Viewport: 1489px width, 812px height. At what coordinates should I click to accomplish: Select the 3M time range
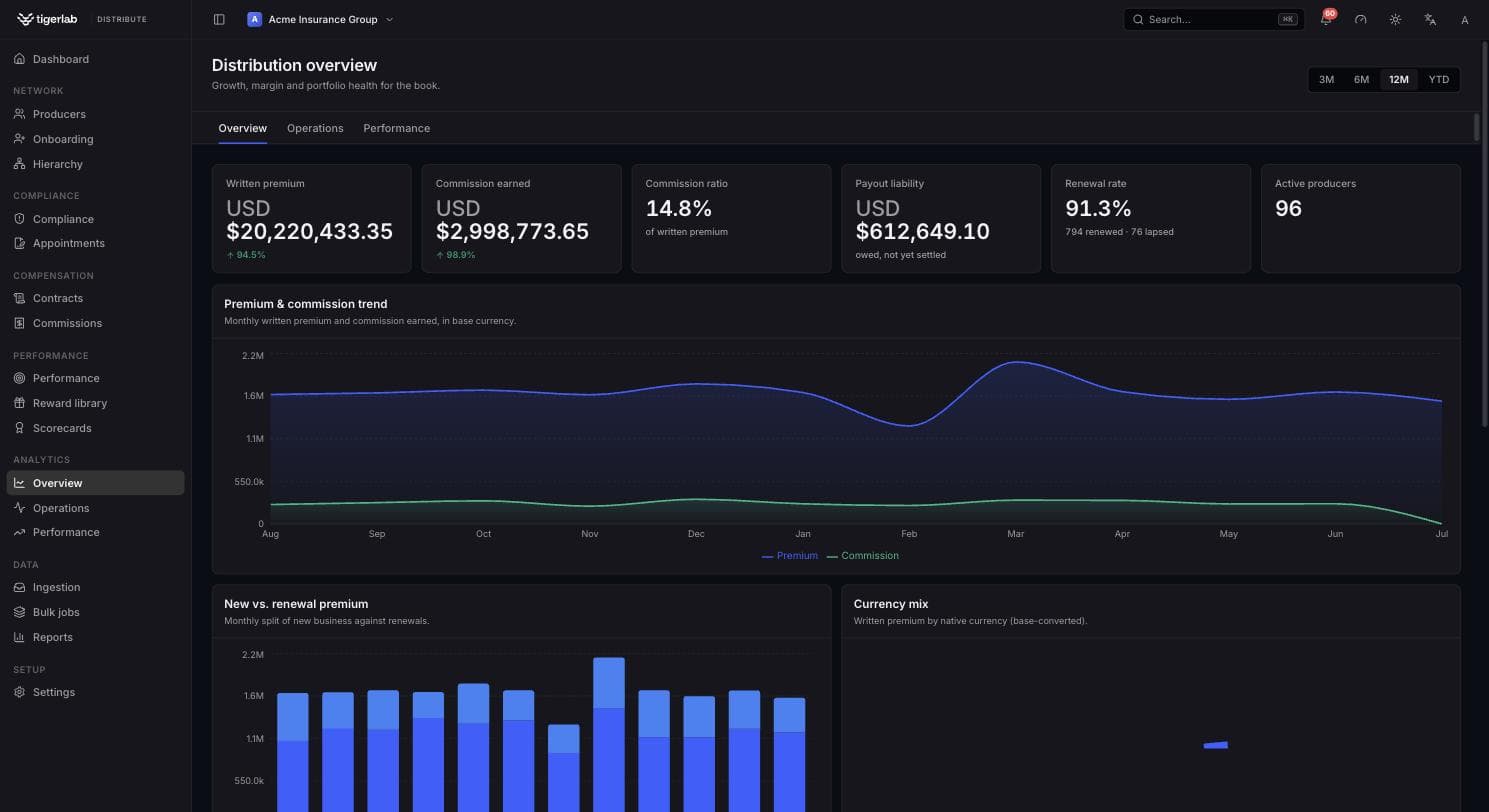[x=1326, y=79]
